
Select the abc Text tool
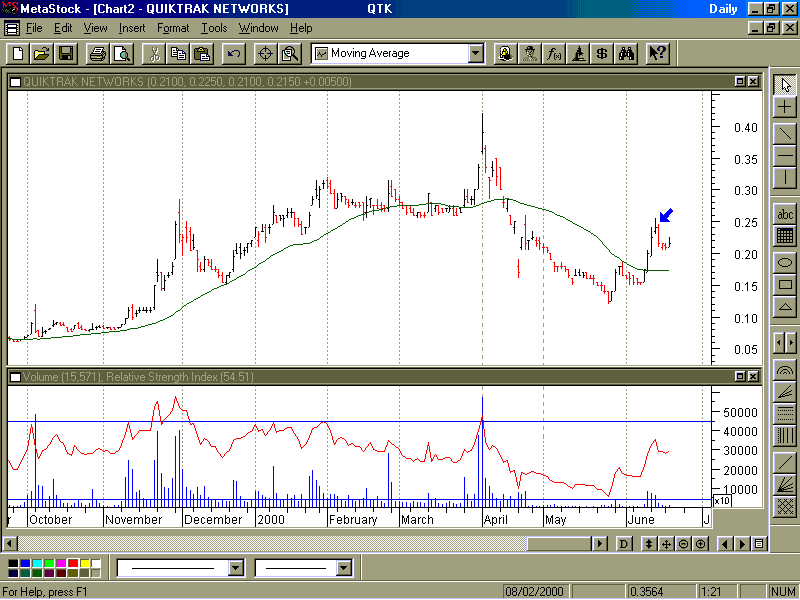[785, 214]
